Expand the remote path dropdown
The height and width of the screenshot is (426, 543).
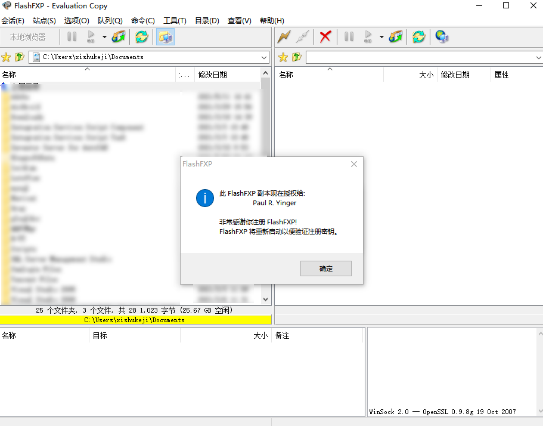click(538, 57)
